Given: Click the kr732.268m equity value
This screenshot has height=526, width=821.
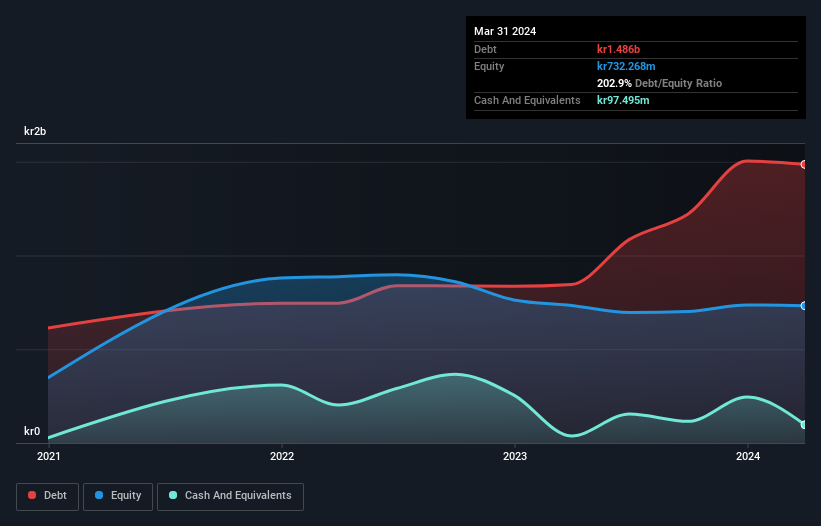Looking at the screenshot, I should click(626, 66).
